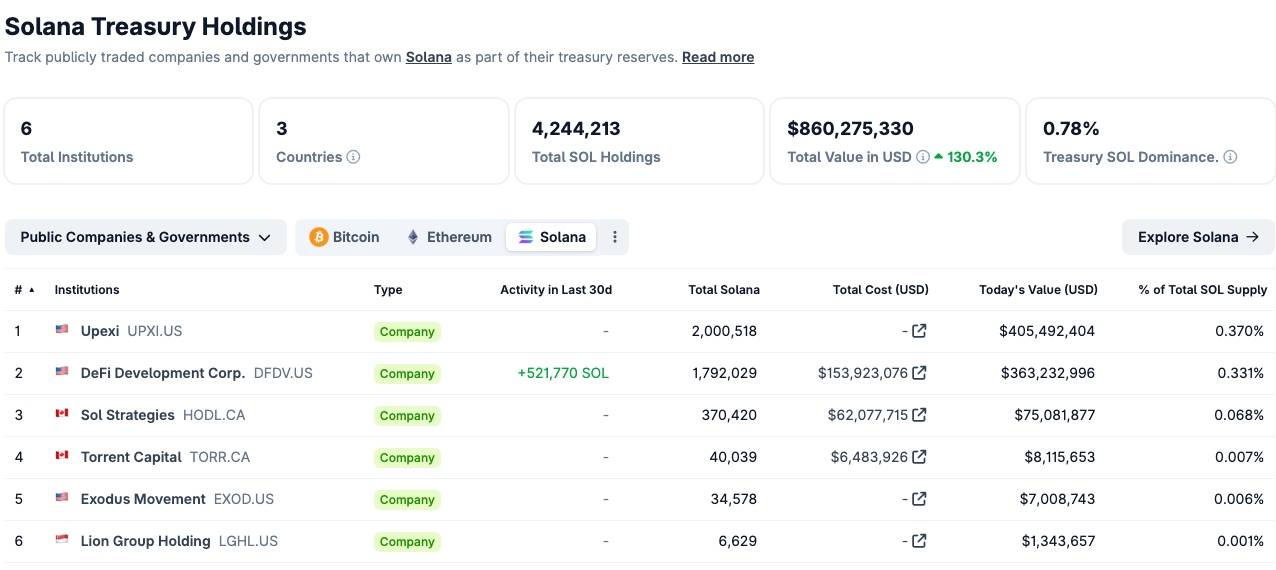1276x570 pixels.
Task: Click the UPXI.US ticker text
Action: pyautogui.click(x=155, y=331)
